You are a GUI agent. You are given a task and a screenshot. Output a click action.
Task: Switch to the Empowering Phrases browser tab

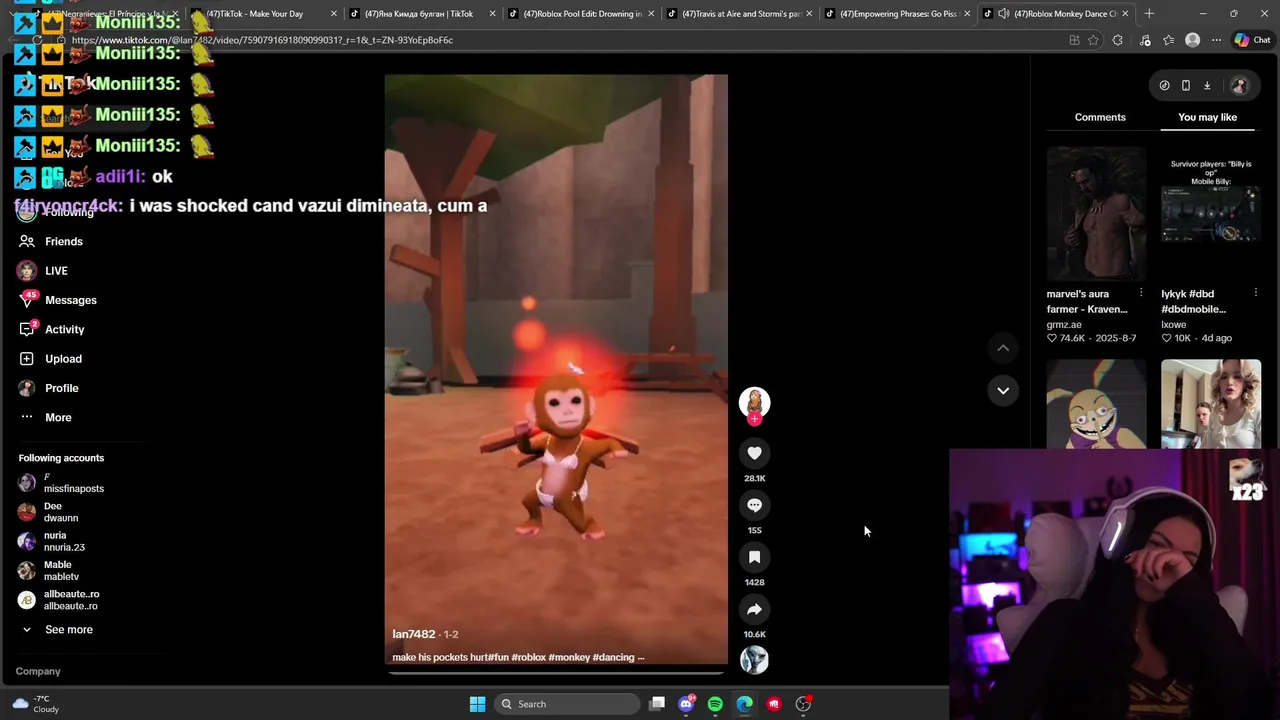click(899, 14)
